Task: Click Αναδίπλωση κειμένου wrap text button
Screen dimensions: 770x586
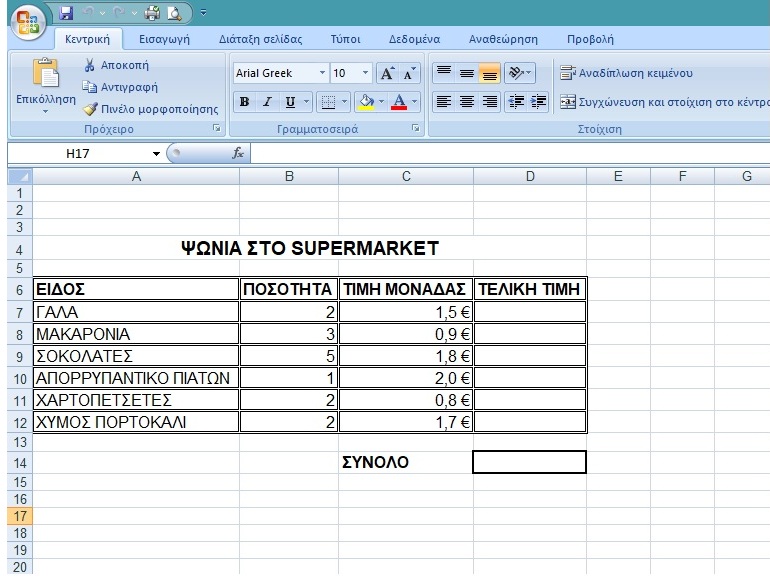Action: pos(626,73)
